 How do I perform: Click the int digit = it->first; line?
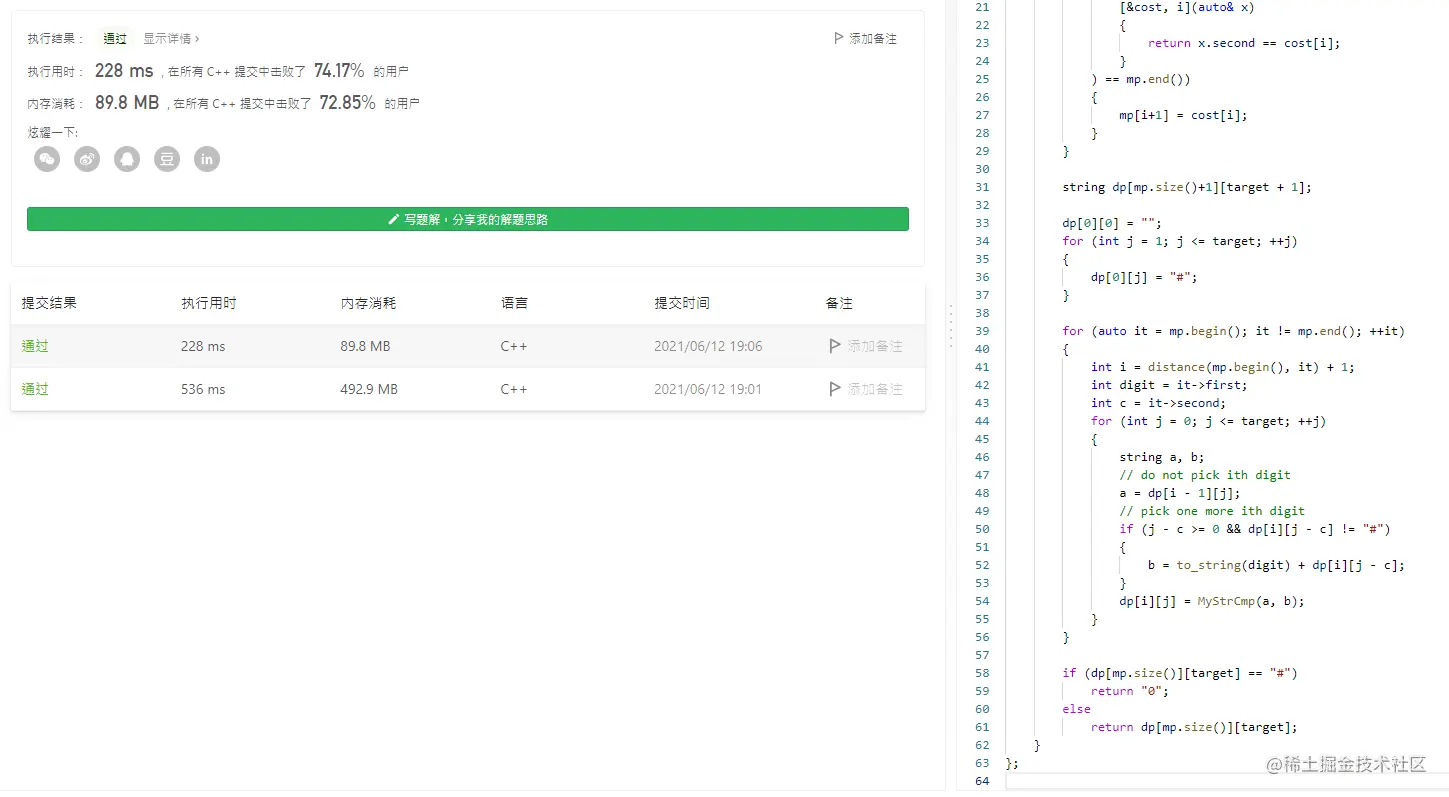pyautogui.click(x=1169, y=385)
